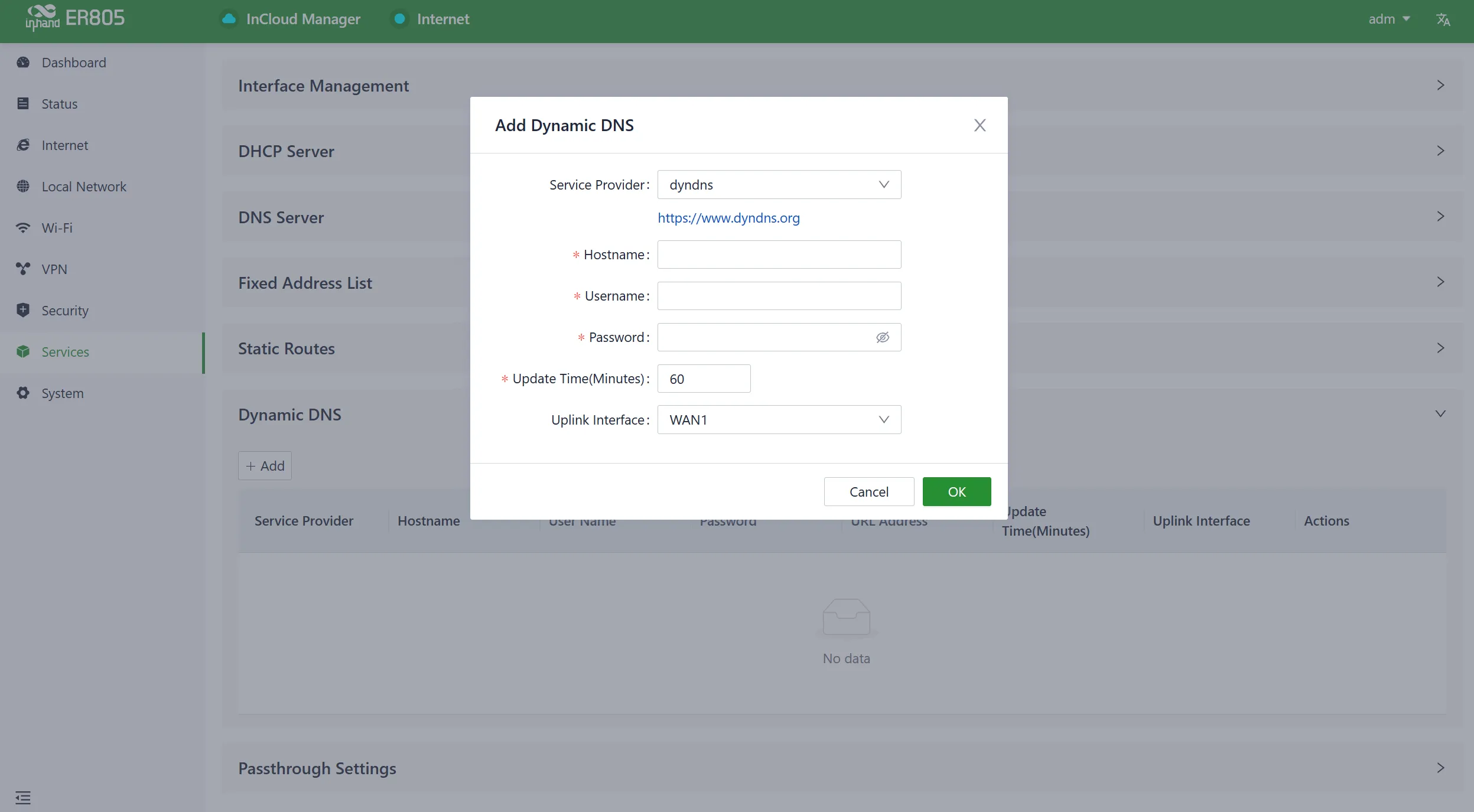Click the Wi-Fi signal icon
This screenshot has height=812, width=1474.
click(x=23, y=228)
